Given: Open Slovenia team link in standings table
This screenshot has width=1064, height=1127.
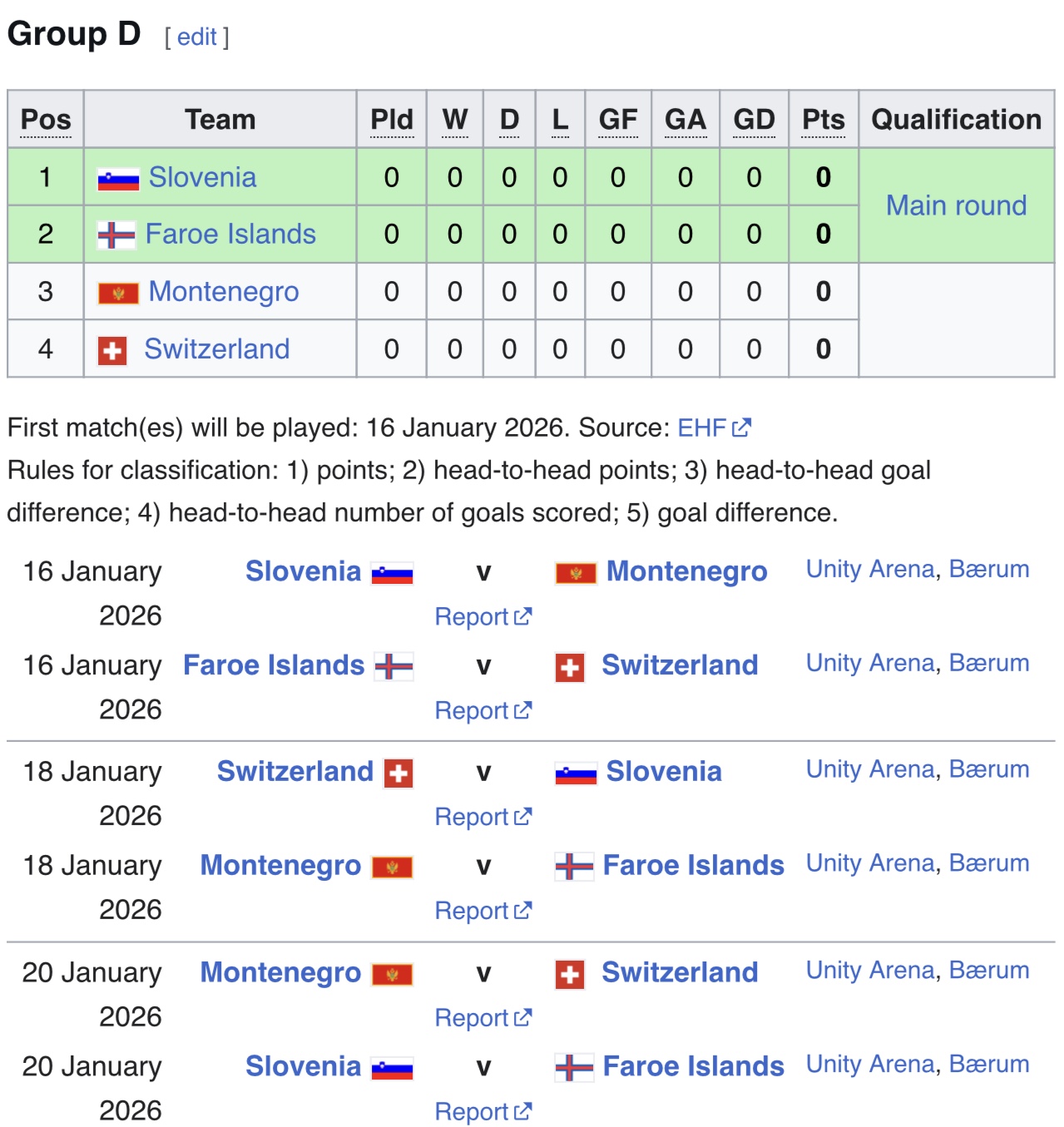Looking at the screenshot, I should 202,178.
